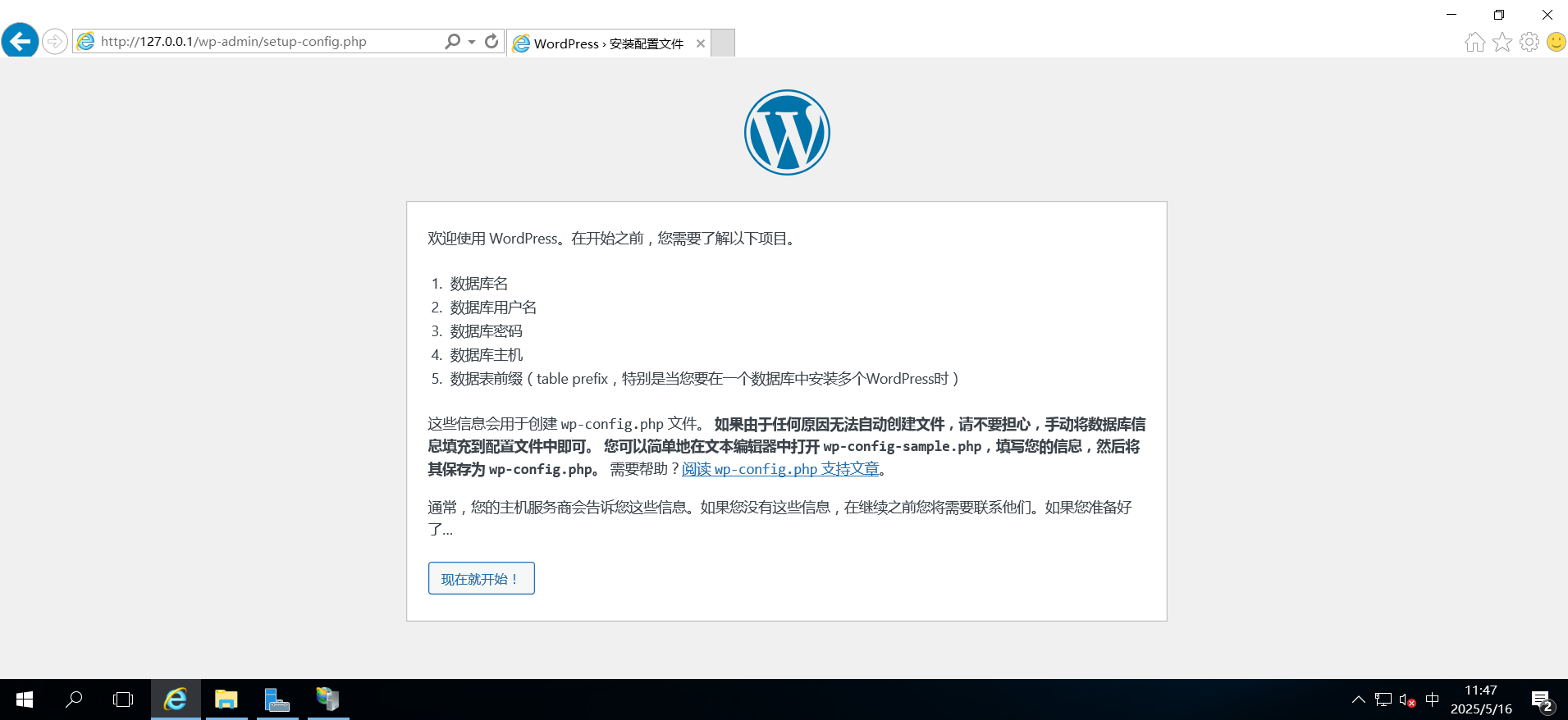Screen dimensions: 1568x720
Task: Click list item 数据库用户名
Action: [493, 308]
